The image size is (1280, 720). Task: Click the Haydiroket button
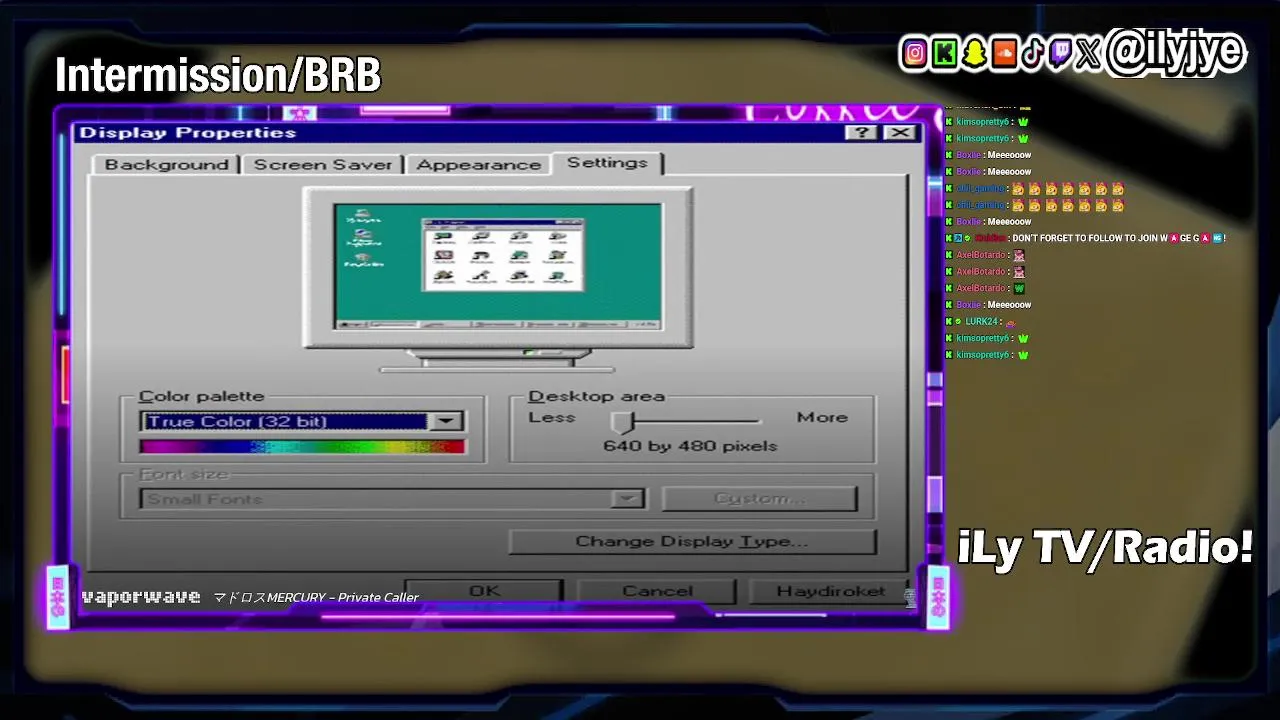830,591
